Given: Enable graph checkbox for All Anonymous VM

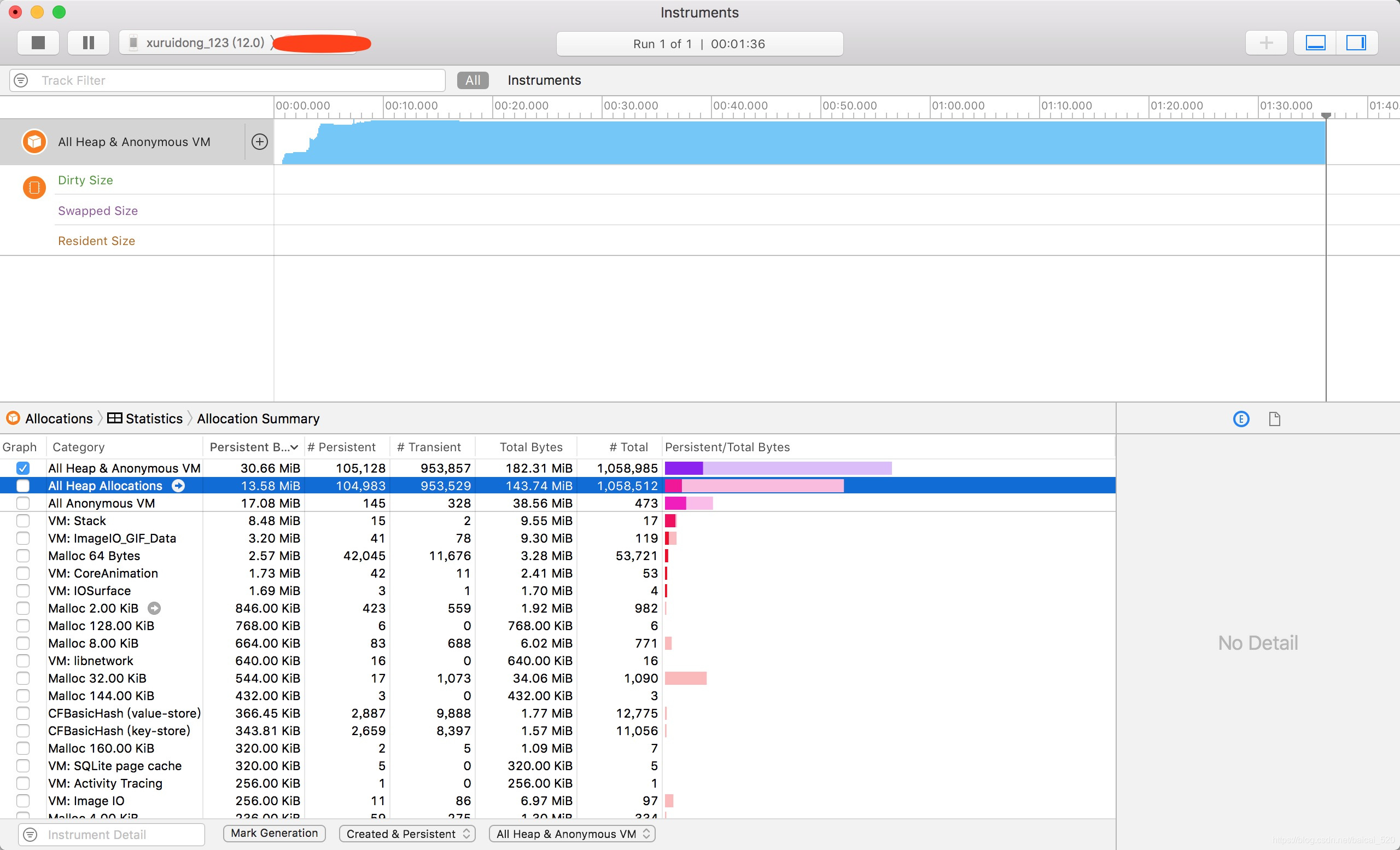Looking at the screenshot, I should pyautogui.click(x=23, y=503).
